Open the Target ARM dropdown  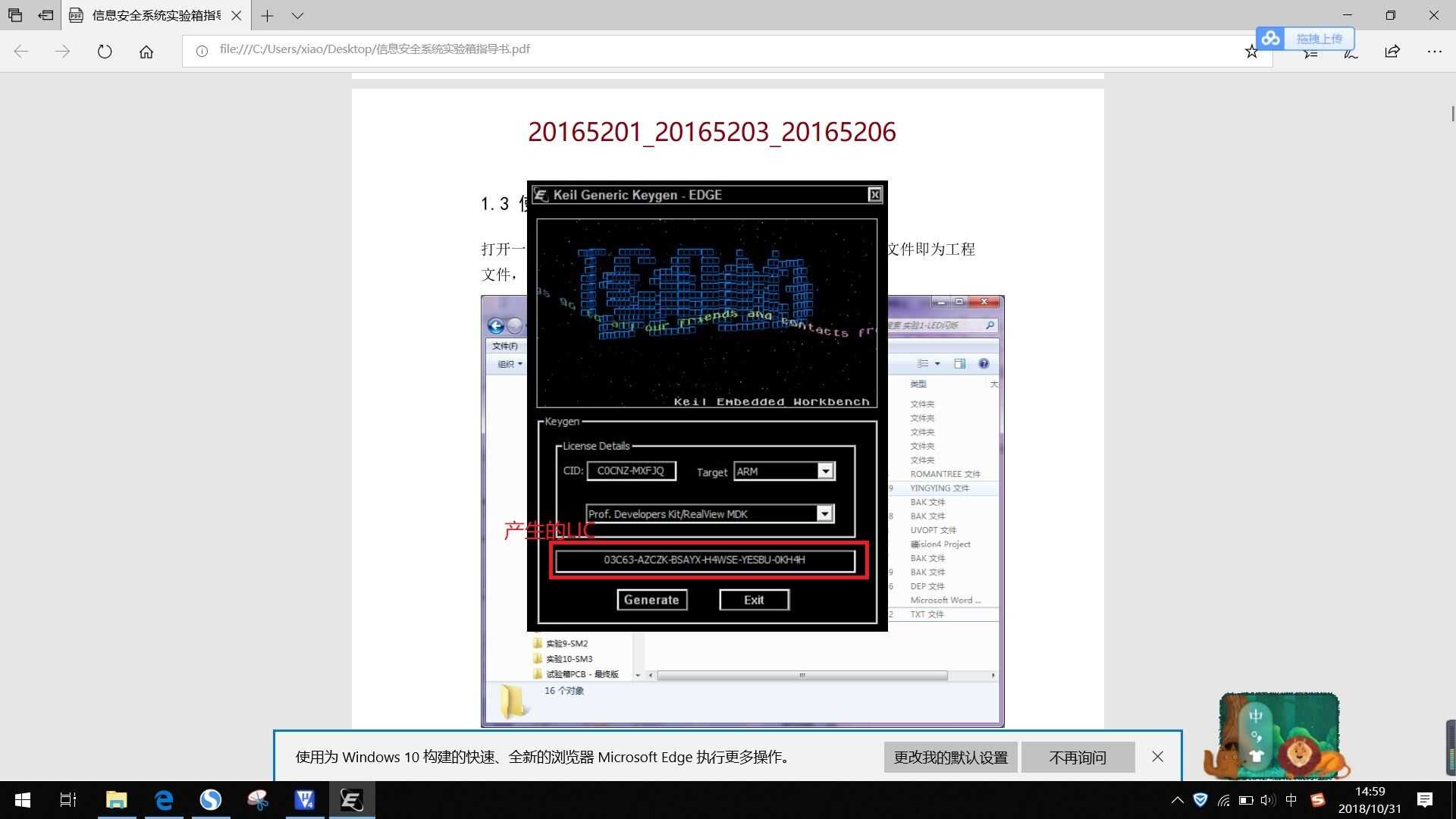coord(826,471)
